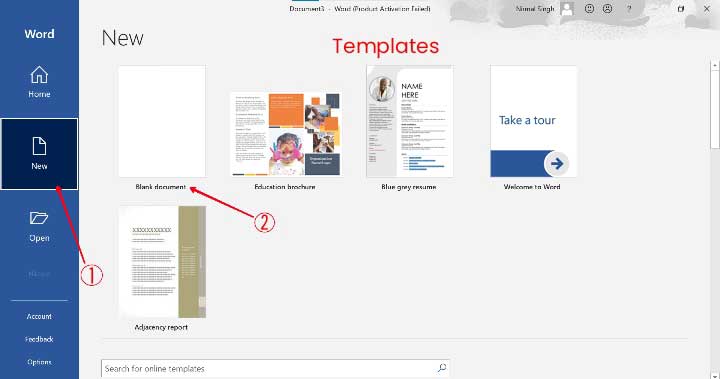Select the Adjacency report template
The height and width of the screenshot is (379, 720).
click(x=162, y=262)
